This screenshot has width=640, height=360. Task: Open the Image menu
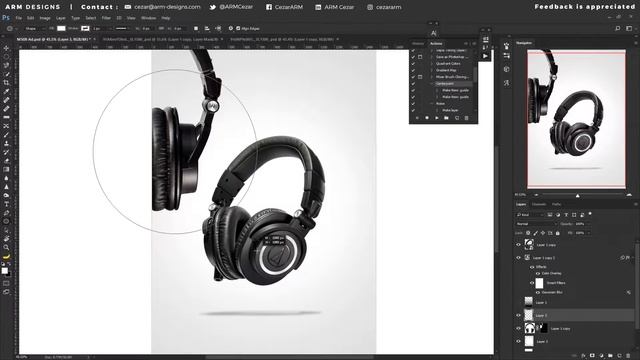pyautogui.click(x=45, y=18)
